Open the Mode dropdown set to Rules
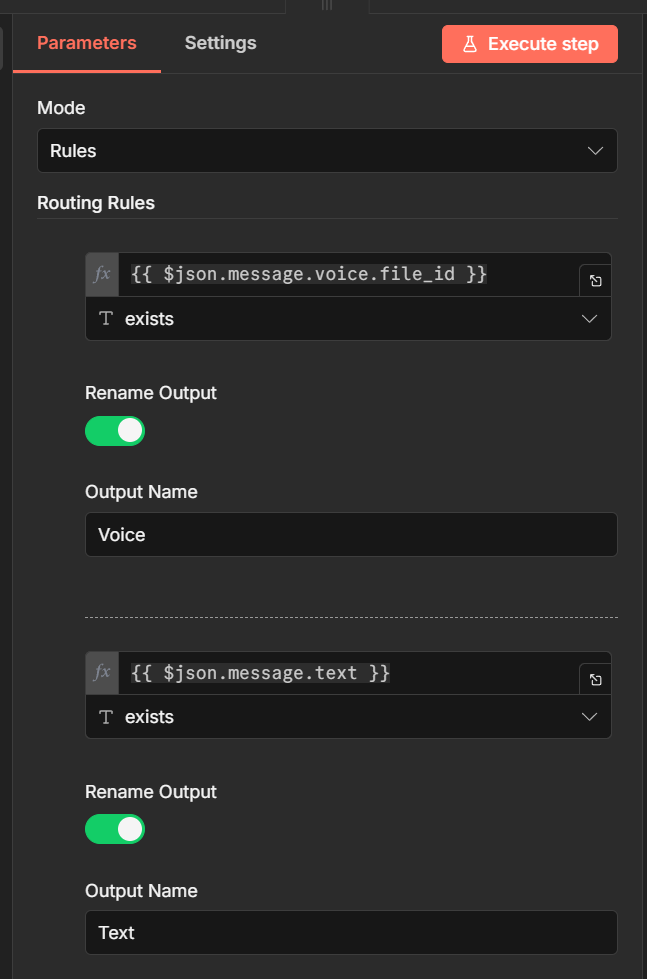Viewport: 647px width, 979px height. [x=326, y=151]
